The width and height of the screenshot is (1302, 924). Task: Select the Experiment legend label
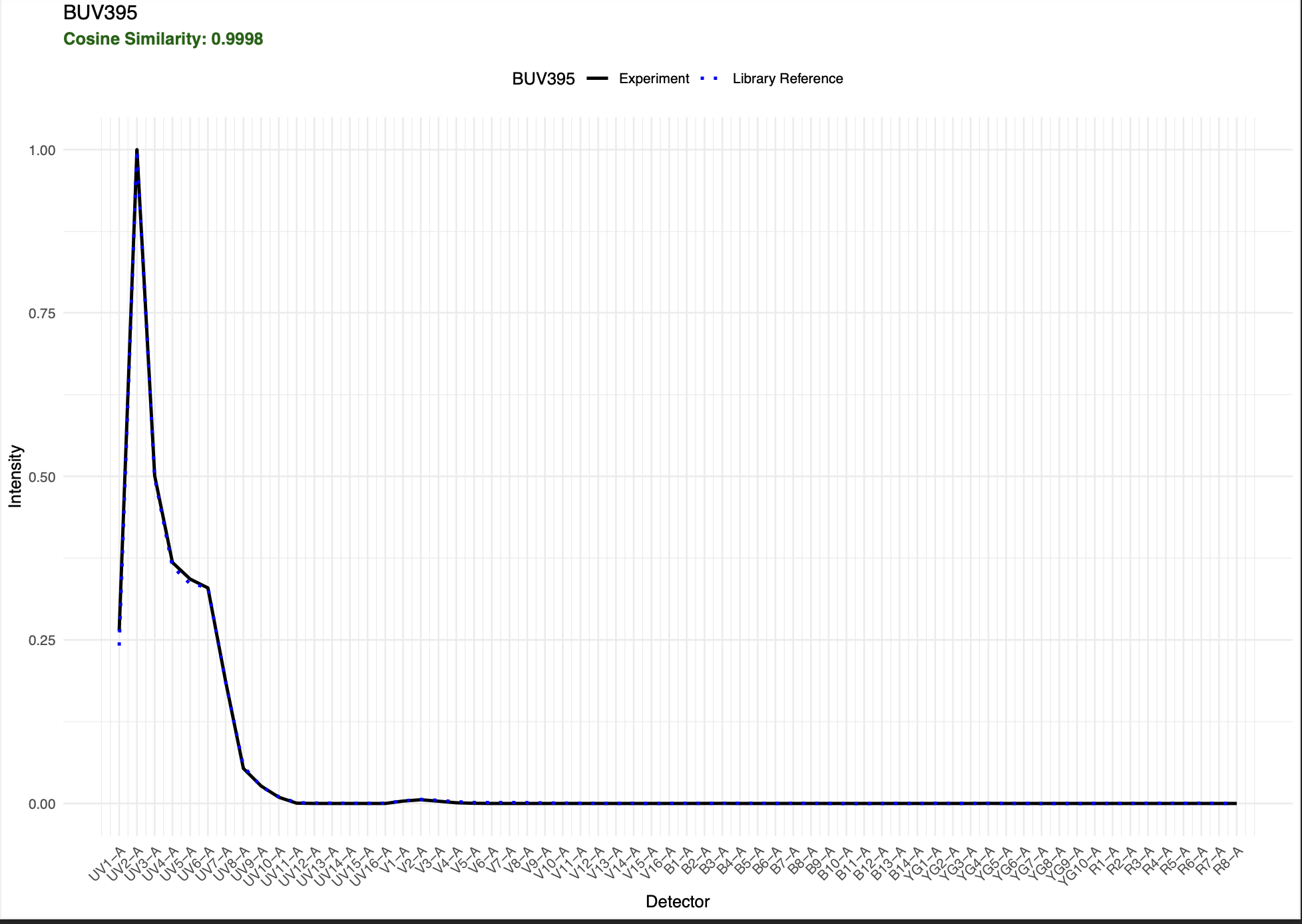point(654,79)
